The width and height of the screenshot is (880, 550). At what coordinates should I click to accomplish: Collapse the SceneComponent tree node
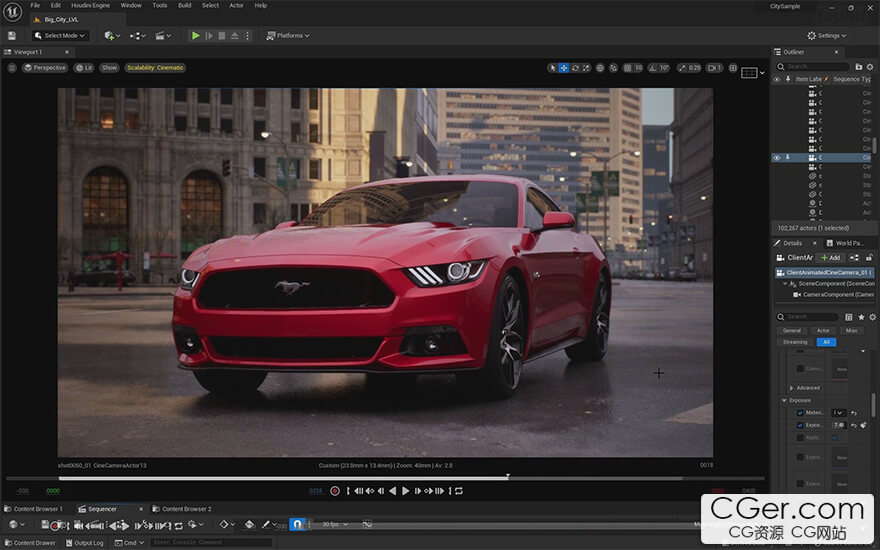tap(785, 283)
